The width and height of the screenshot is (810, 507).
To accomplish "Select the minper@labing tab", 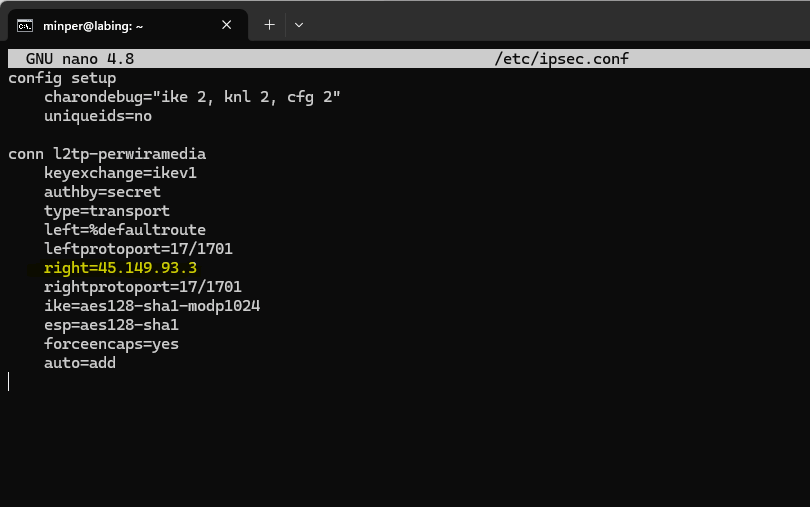I will 128,25.
